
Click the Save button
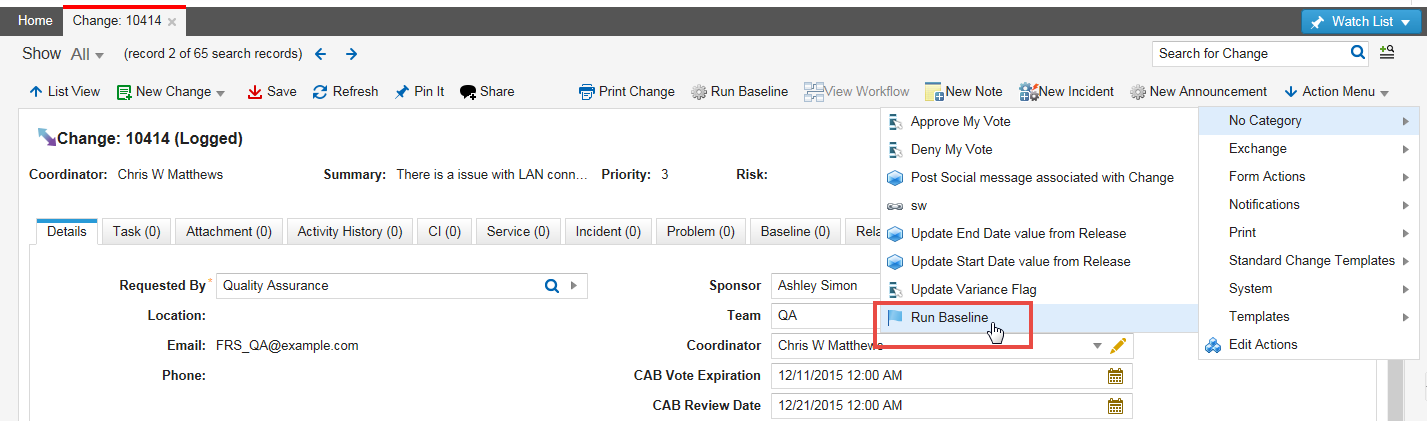(271, 92)
